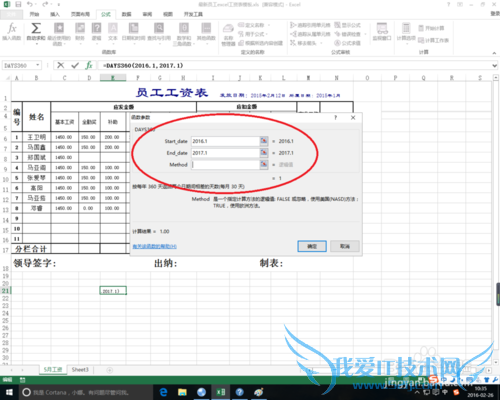The height and width of the screenshot is (400, 500).
Task: Click Calculate Now
Action: click(x=431, y=28)
